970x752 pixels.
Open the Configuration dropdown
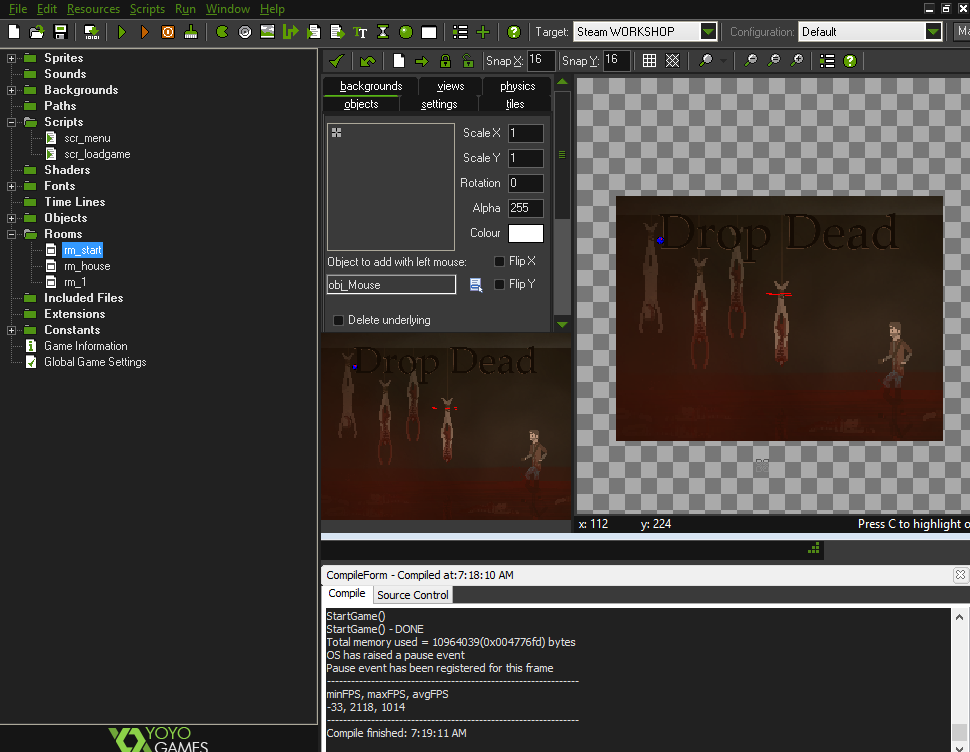(933, 32)
